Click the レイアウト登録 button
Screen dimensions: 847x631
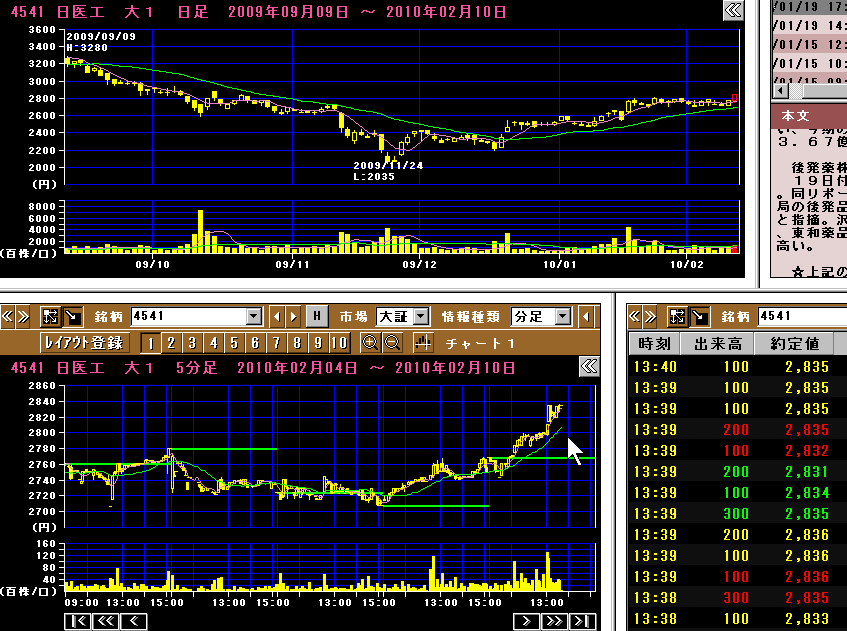point(85,343)
